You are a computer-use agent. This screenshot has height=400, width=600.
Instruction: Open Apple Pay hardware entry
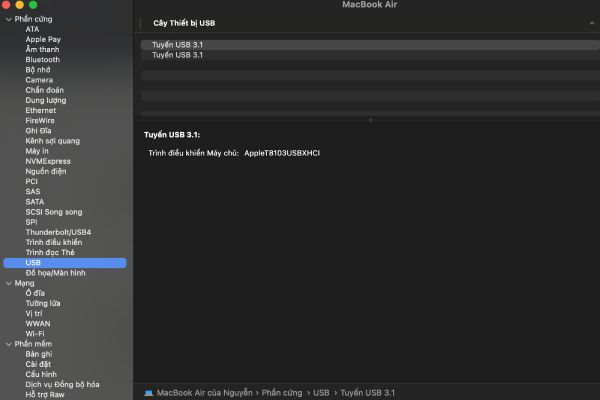[x=43, y=39]
